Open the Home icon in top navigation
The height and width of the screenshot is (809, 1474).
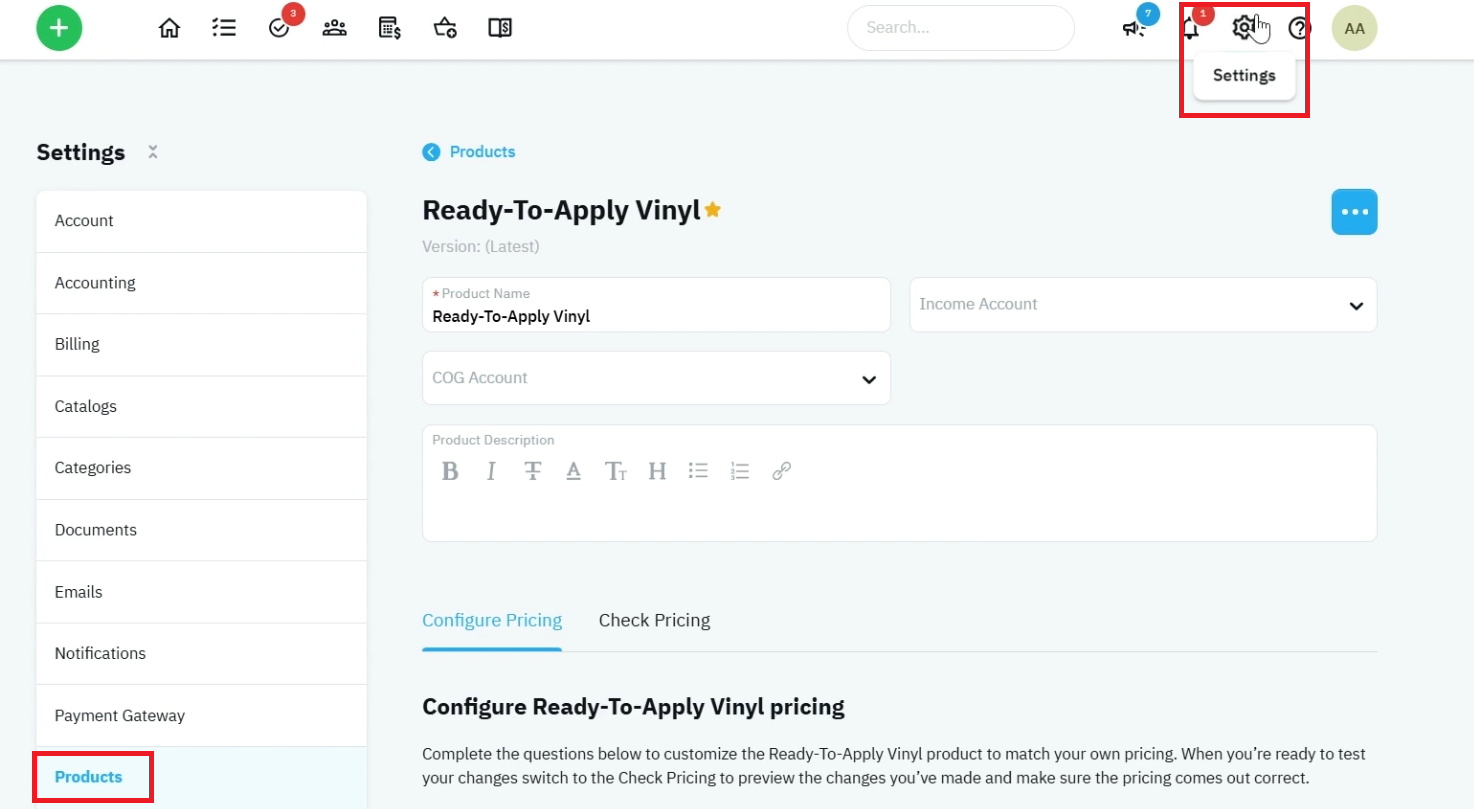pos(170,28)
